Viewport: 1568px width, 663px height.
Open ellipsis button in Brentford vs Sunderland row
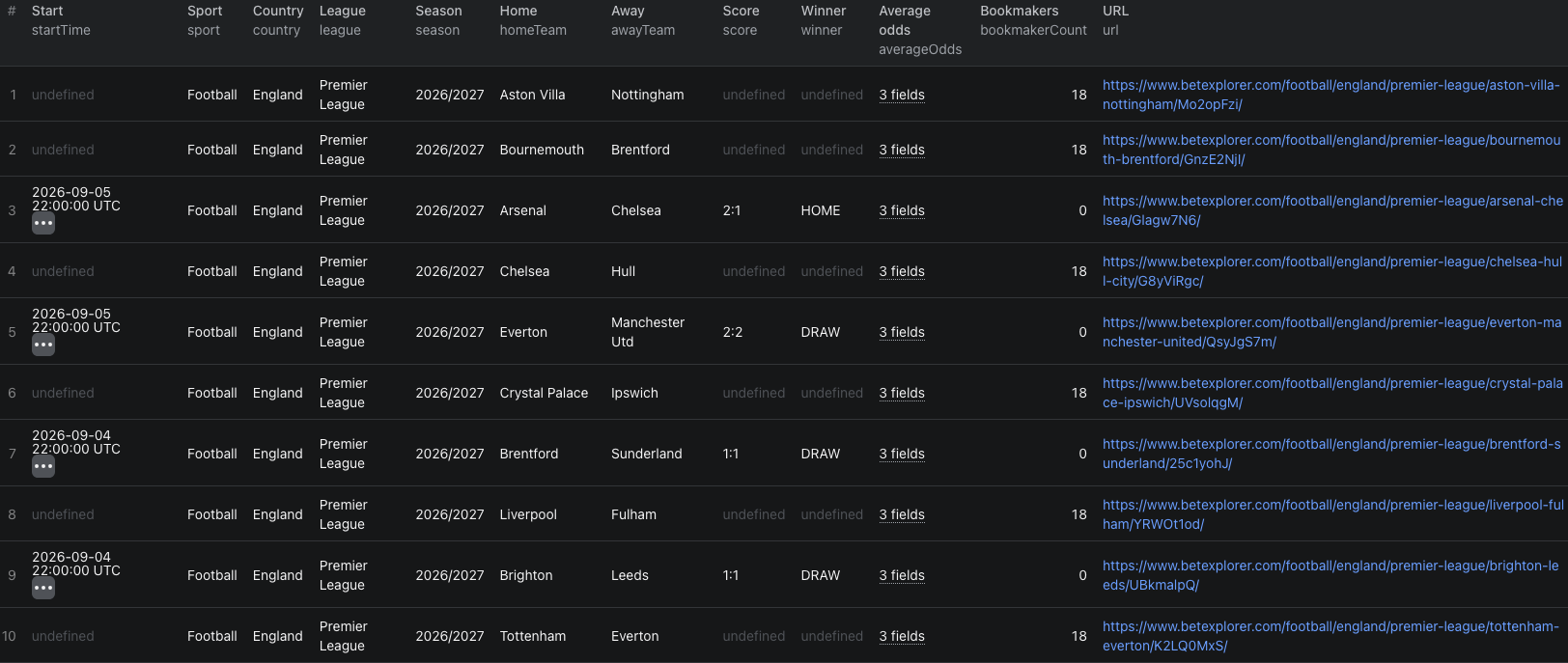pos(43,466)
